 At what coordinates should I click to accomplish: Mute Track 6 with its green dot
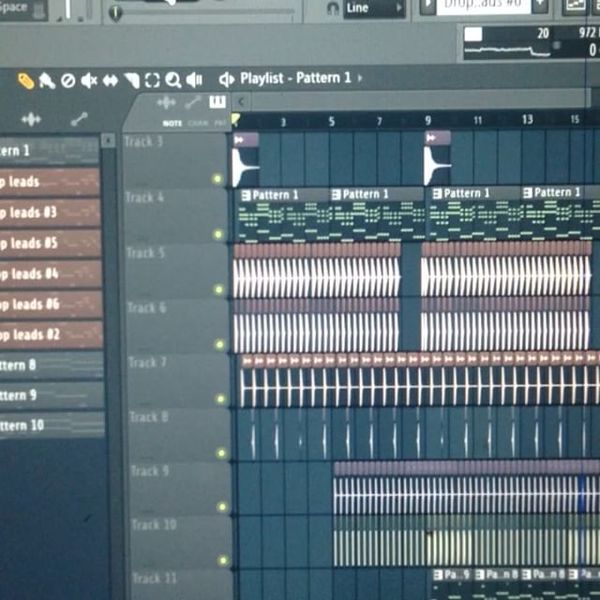tap(220, 344)
